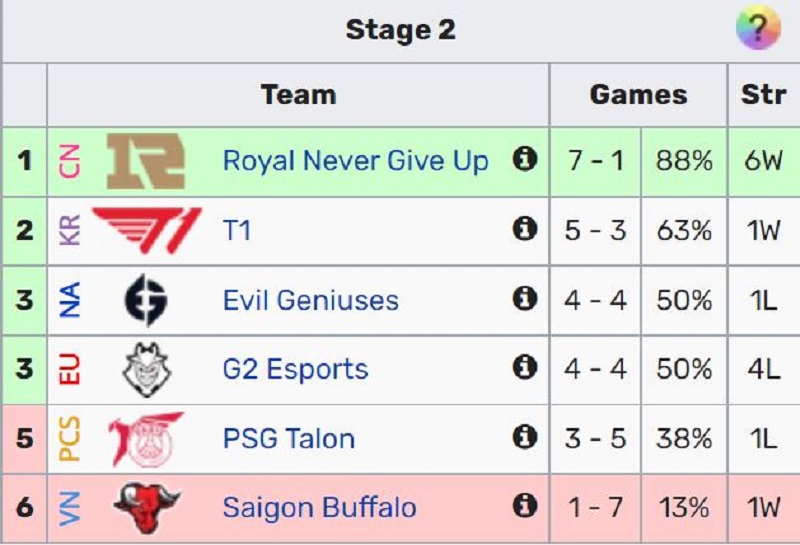Click the Games column header
The width and height of the screenshot is (800, 545).
(x=638, y=95)
